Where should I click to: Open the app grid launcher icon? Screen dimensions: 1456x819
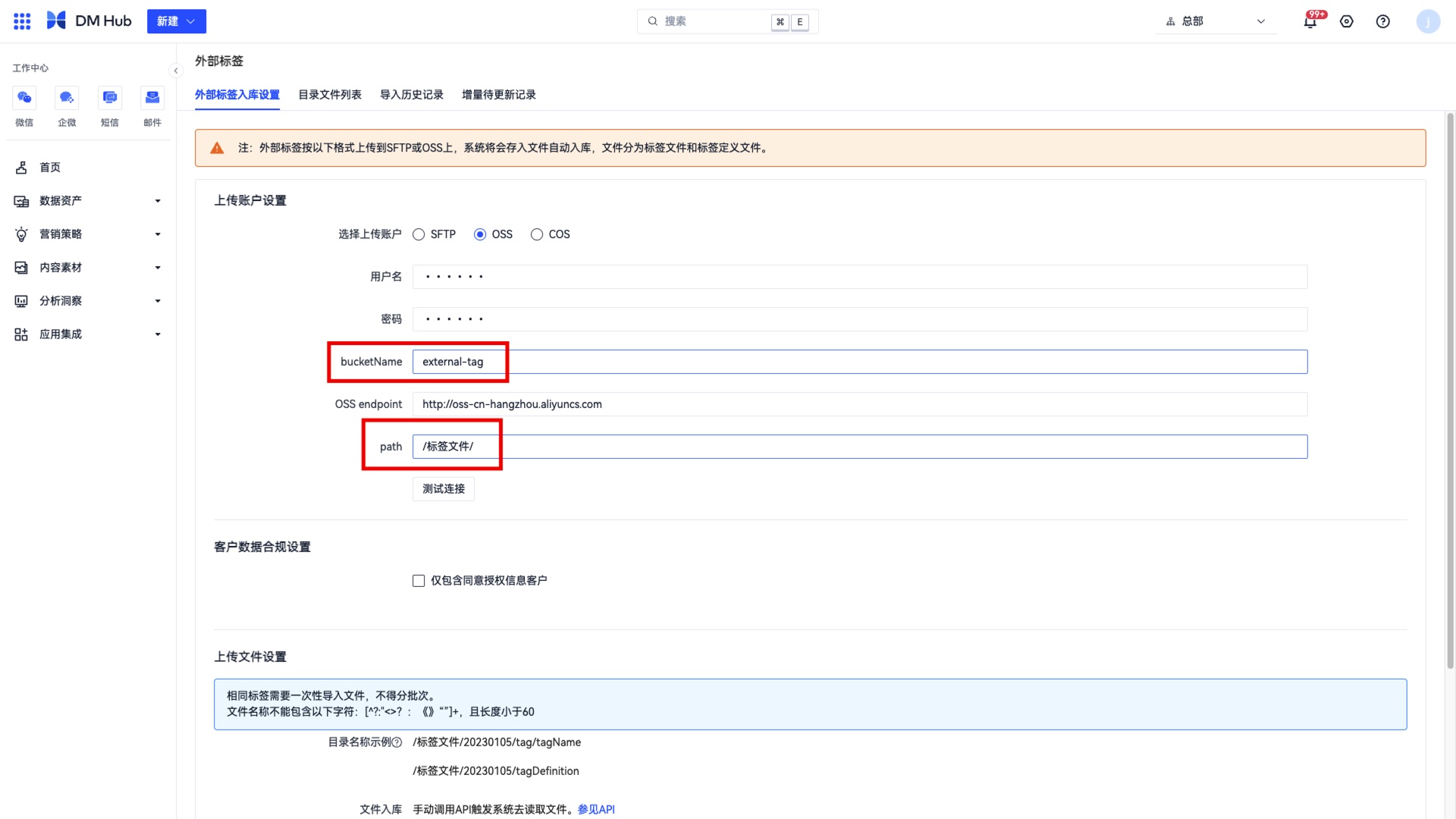[22, 21]
